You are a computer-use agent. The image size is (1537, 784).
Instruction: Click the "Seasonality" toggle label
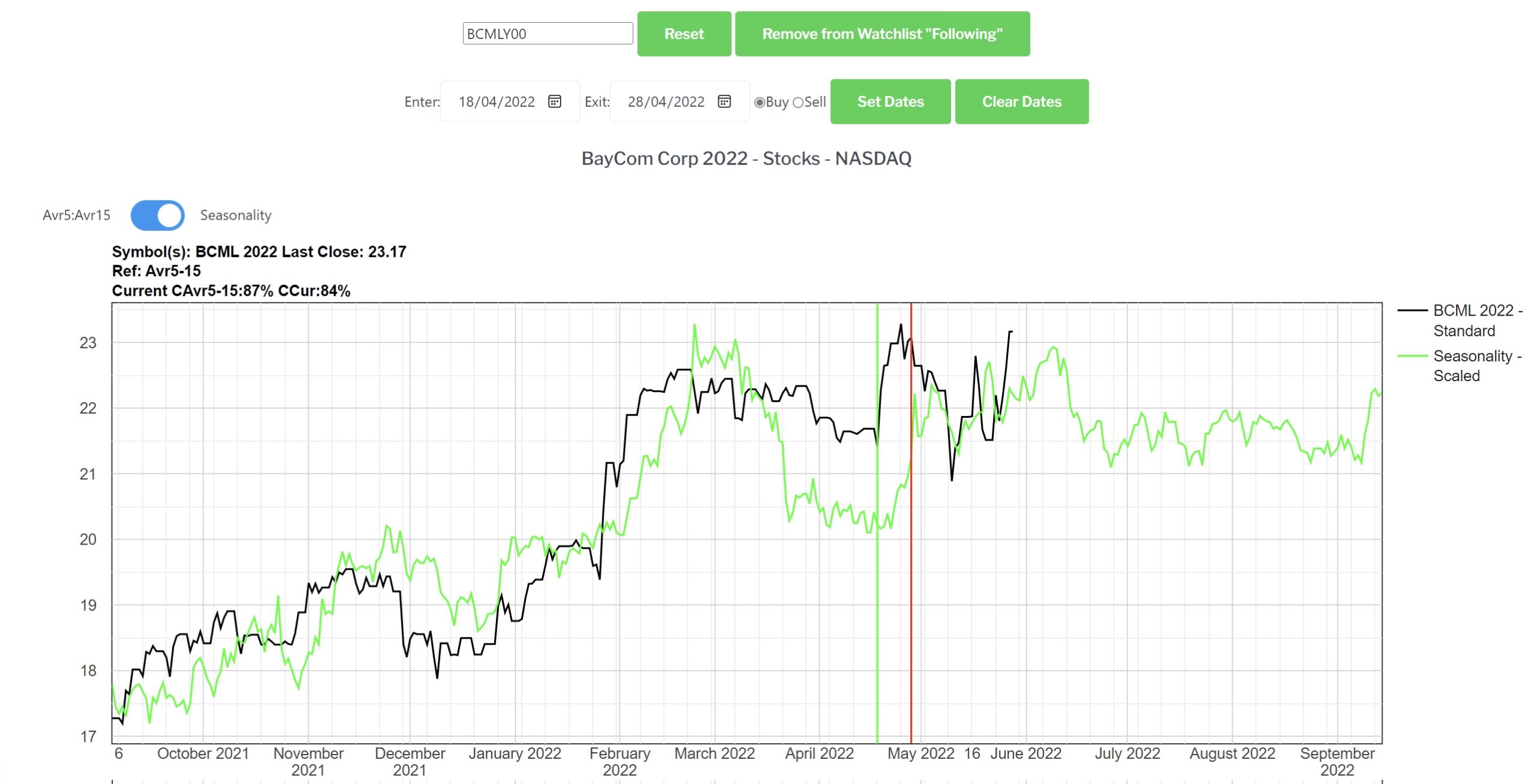[235, 215]
